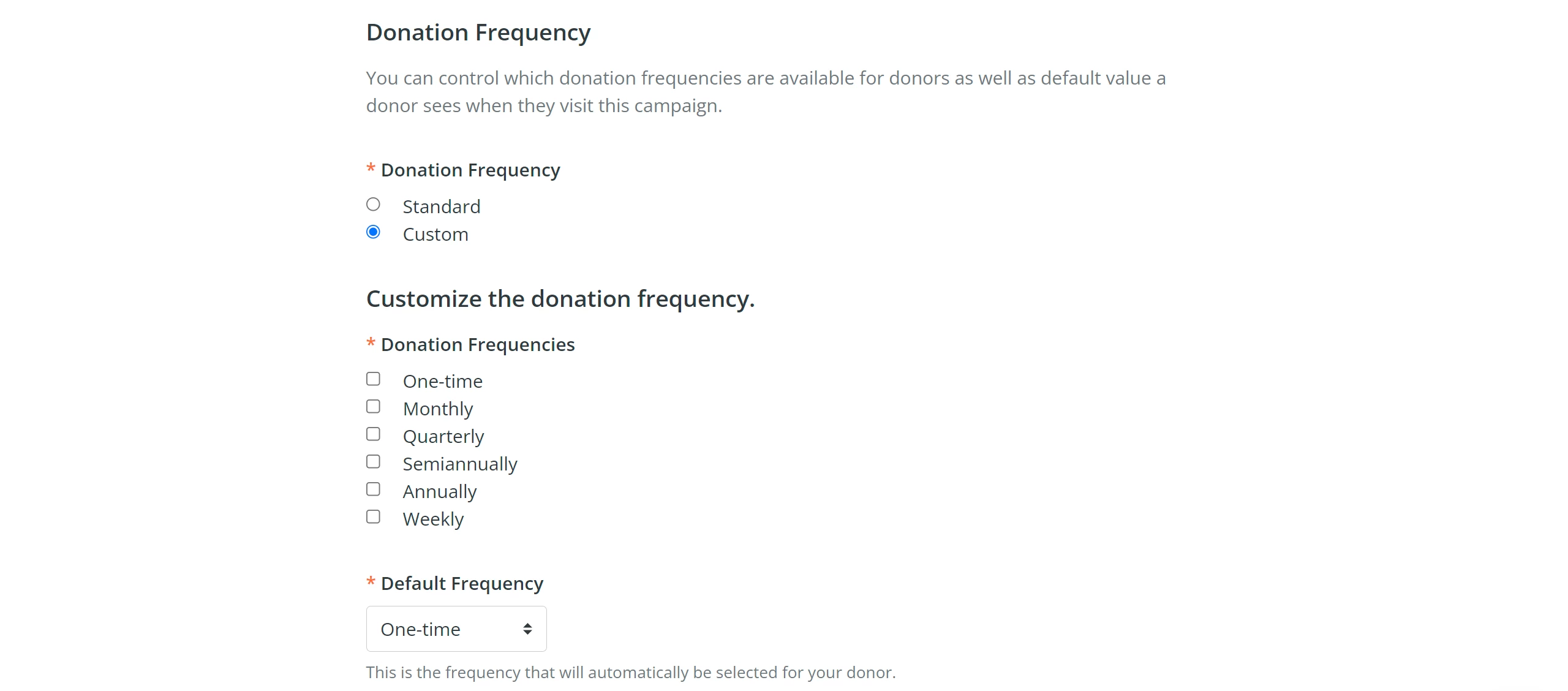Click the Customize the donation frequency heading
The image size is (1568, 691).
(x=560, y=298)
